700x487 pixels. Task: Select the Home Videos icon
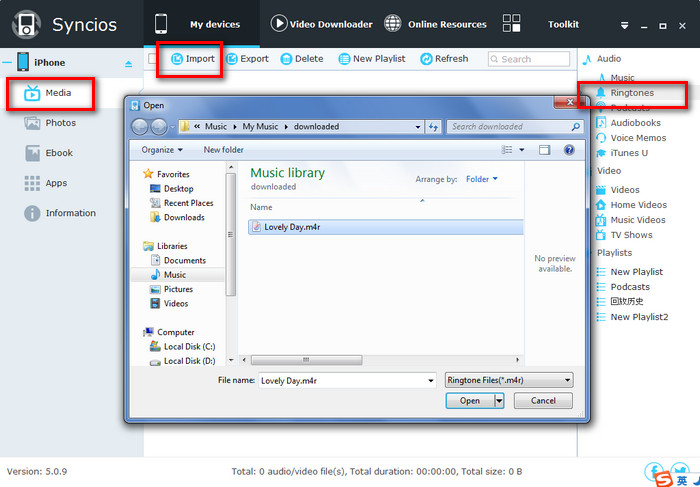click(x=601, y=205)
